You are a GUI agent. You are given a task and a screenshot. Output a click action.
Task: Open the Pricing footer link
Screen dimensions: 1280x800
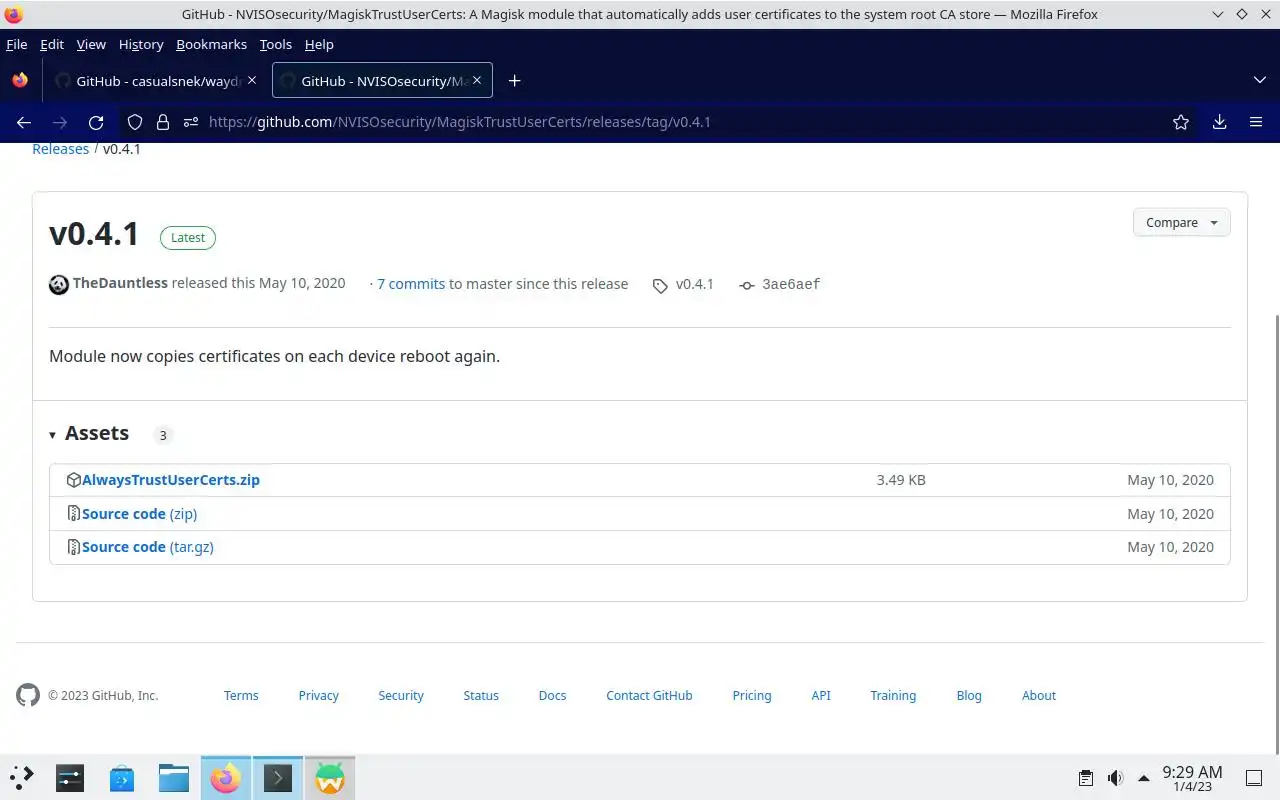tap(752, 695)
